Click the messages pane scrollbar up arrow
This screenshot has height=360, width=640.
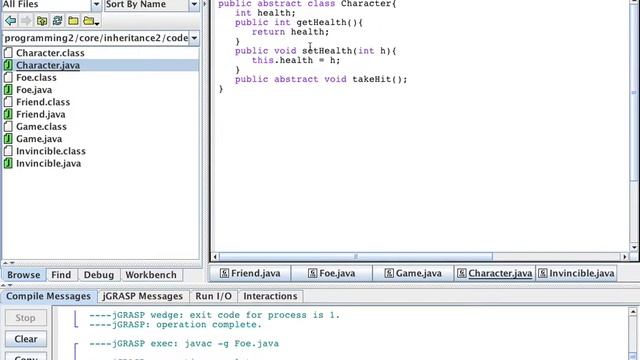click(633, 311)
